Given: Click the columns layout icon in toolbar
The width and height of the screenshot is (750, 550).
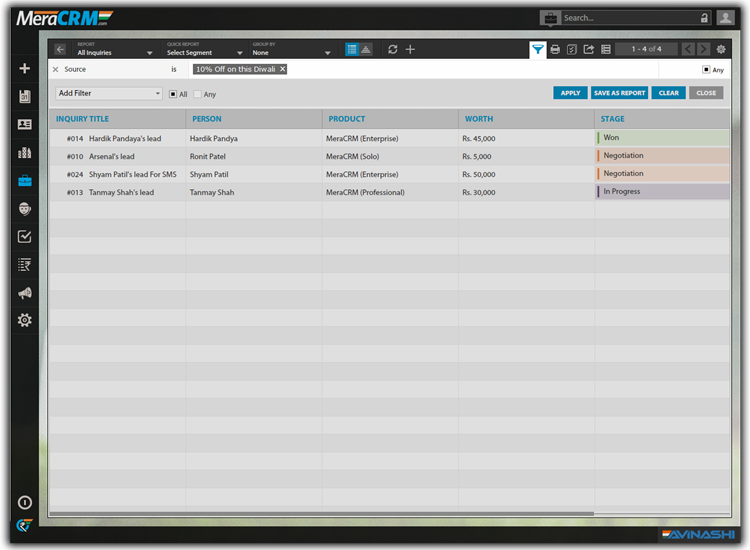Looking at the screenshot, I should pyautogui.click(x=606, y=49).
